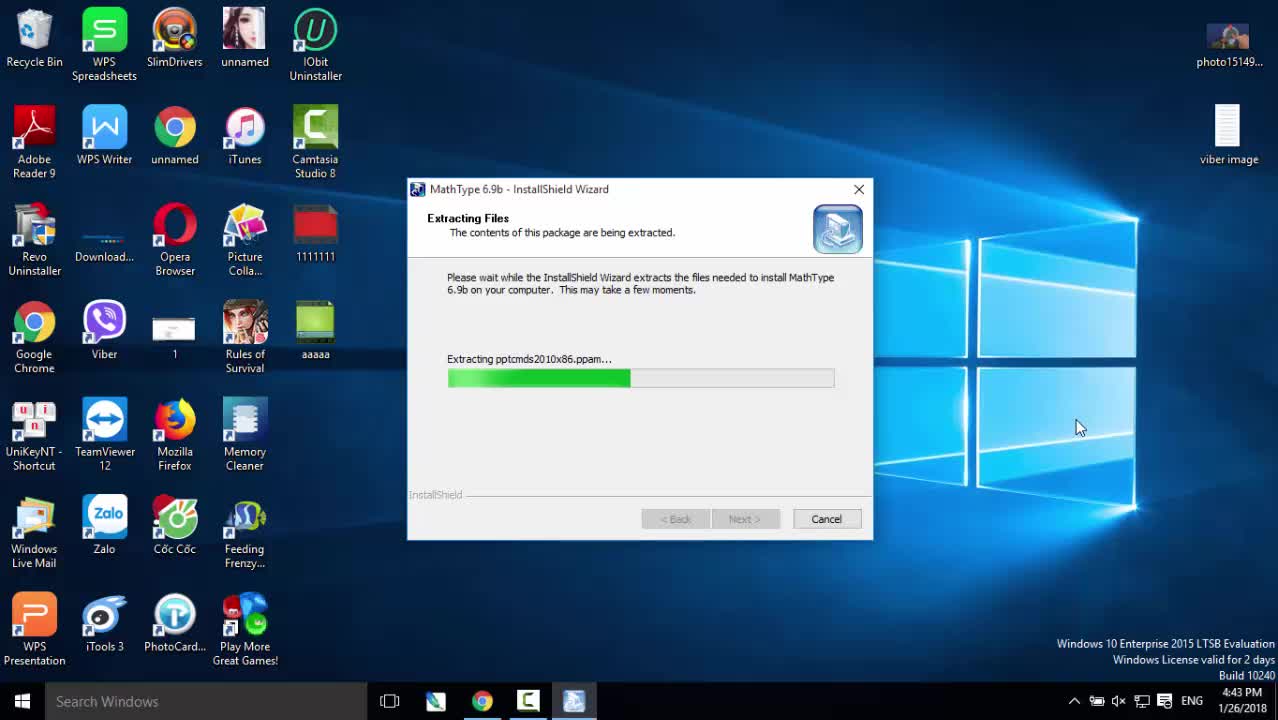Select the Opera Browser desktop icon
This screenshot has height=720, width=1278.
pos(175,240)
